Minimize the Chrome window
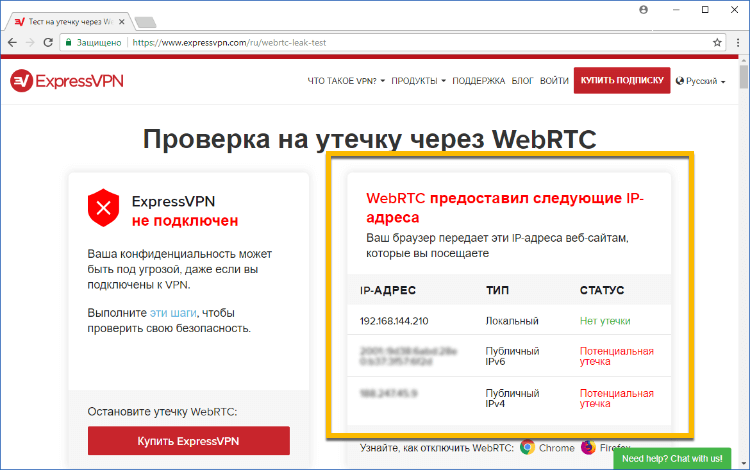The height and width of the screenshot is (470, 750). [x=676, y=10]
